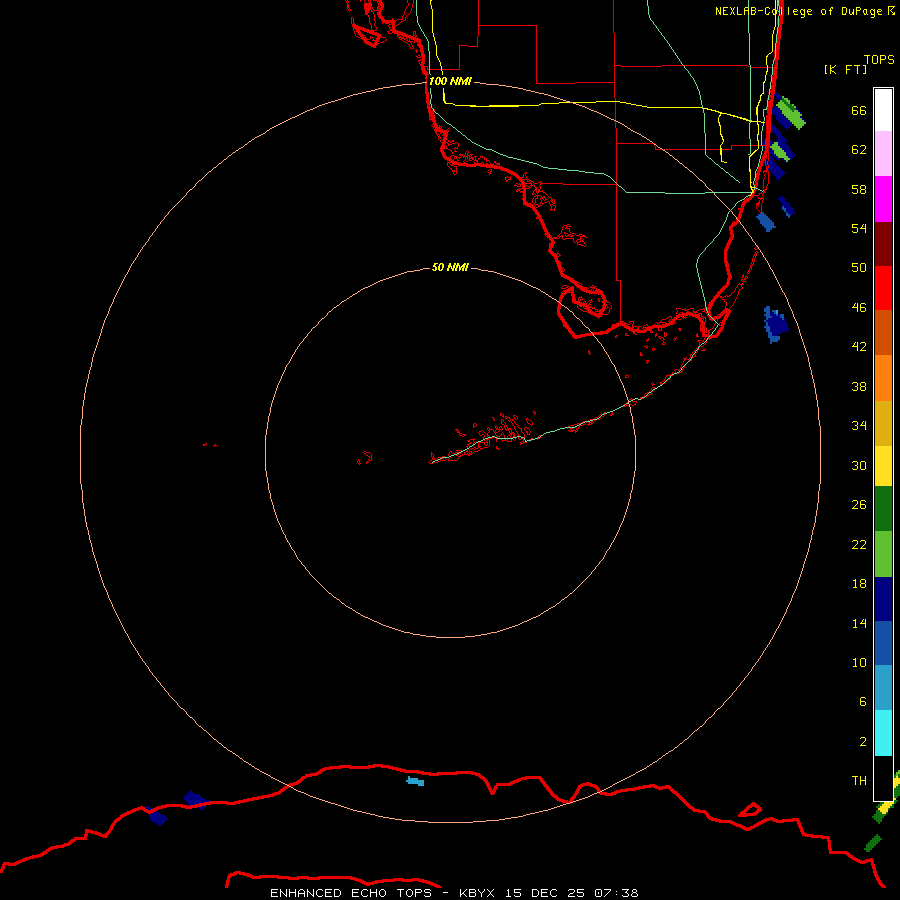Click the [K FT] units label
The image size is (900, 900).
[845, 70]
